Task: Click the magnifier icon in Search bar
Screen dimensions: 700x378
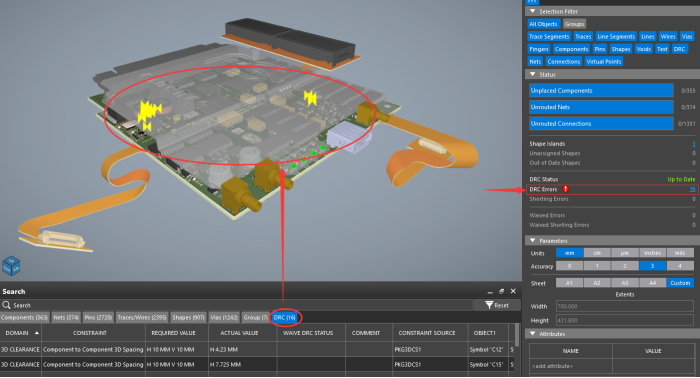Action: 6,305
